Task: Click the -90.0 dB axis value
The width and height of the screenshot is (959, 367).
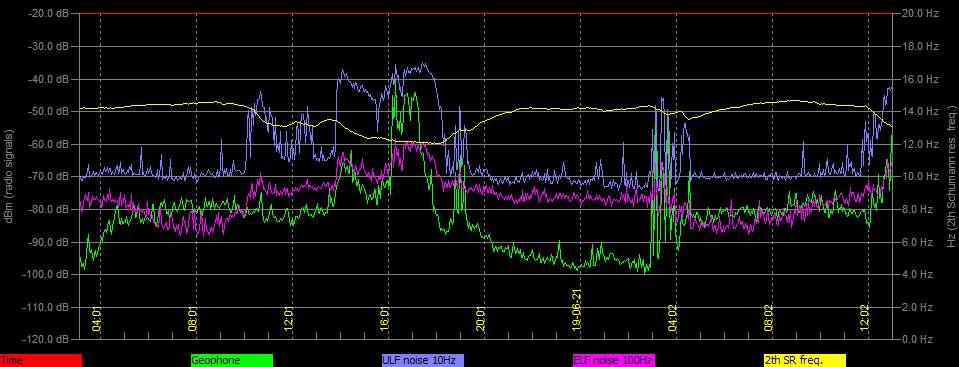Action: coord(49,242)
